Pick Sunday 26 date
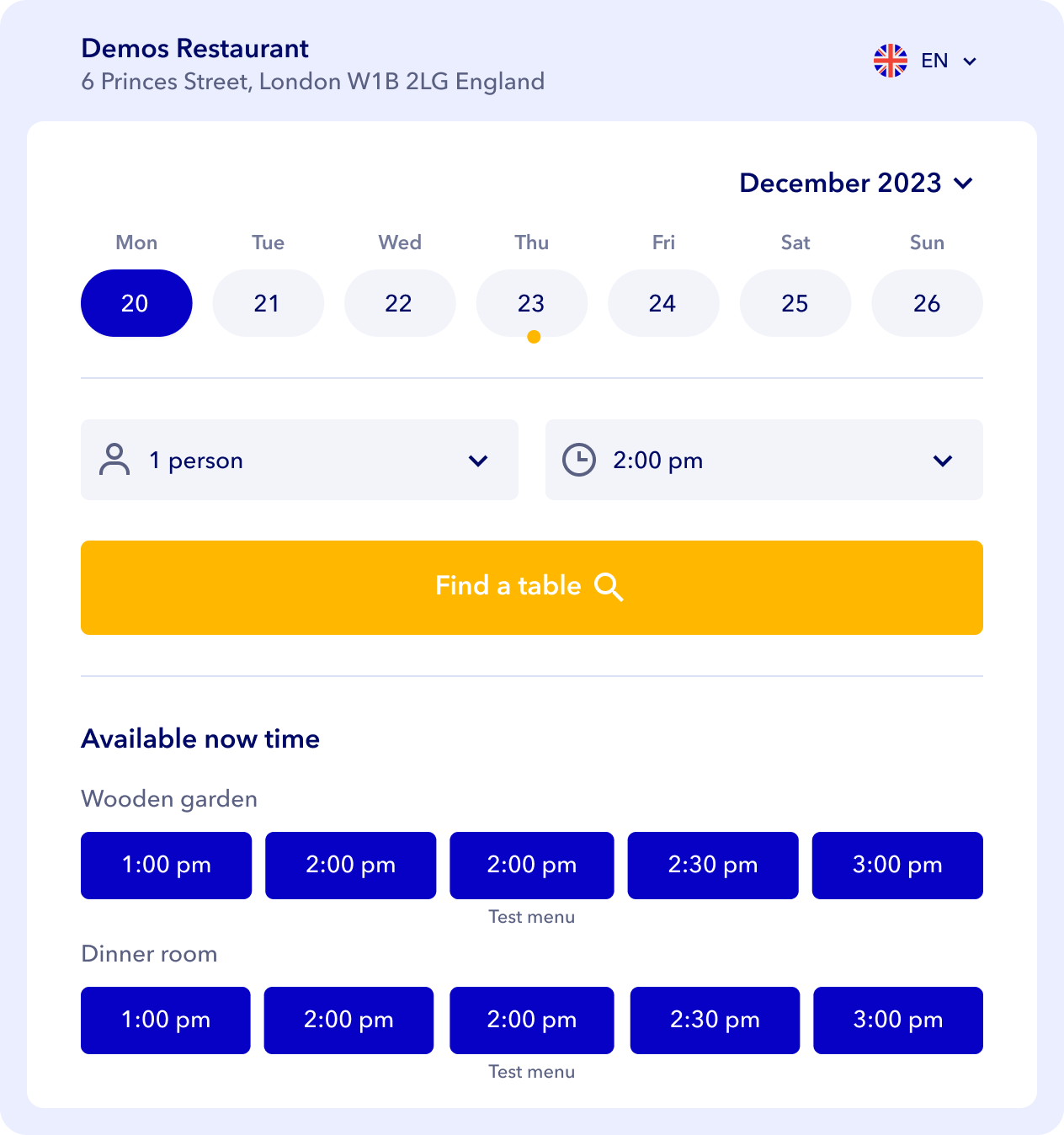 point(927,303)
